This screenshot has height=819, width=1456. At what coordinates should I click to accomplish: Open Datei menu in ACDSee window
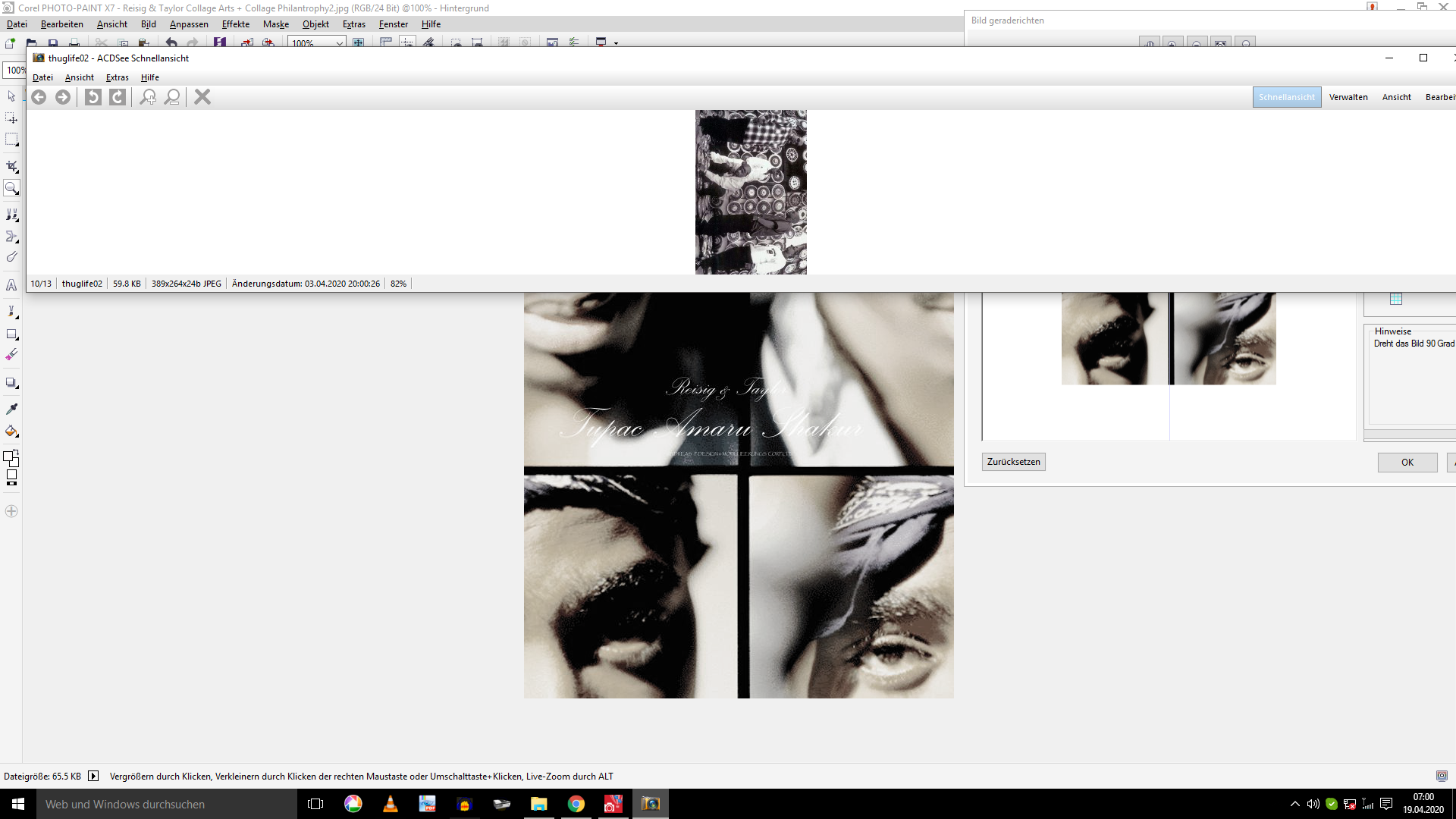click(42, 77)
